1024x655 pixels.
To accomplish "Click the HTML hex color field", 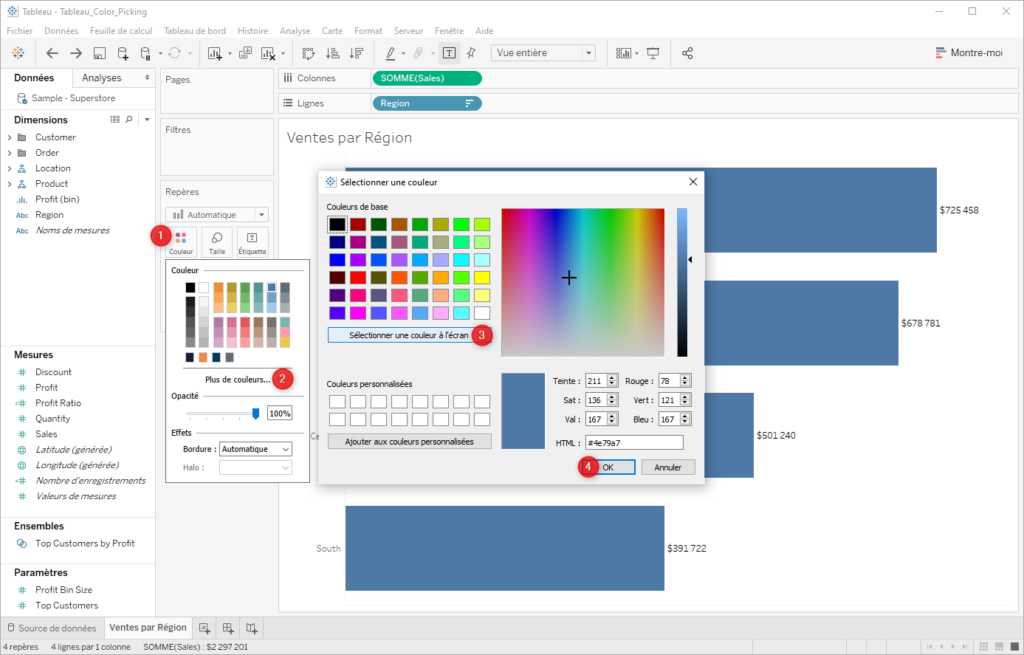I will tap(634, 443).
